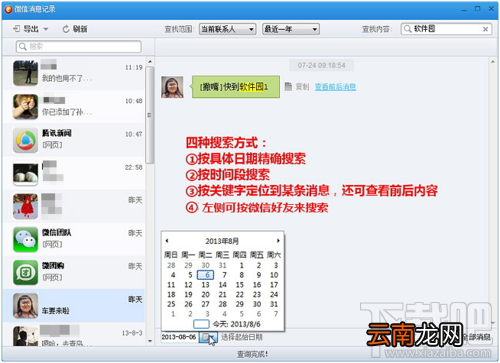Click the contact list scrollbar thumb

150,115
